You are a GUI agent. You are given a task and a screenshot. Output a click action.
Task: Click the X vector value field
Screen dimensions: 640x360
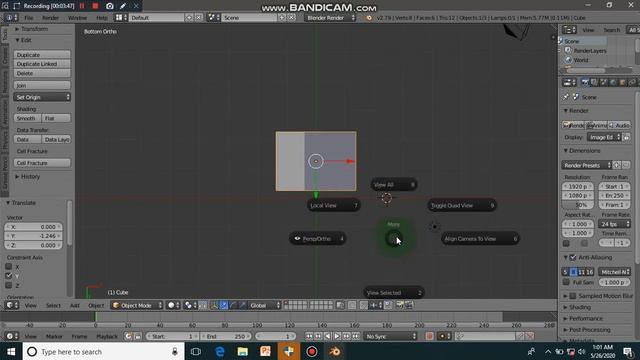pos(33,227)
